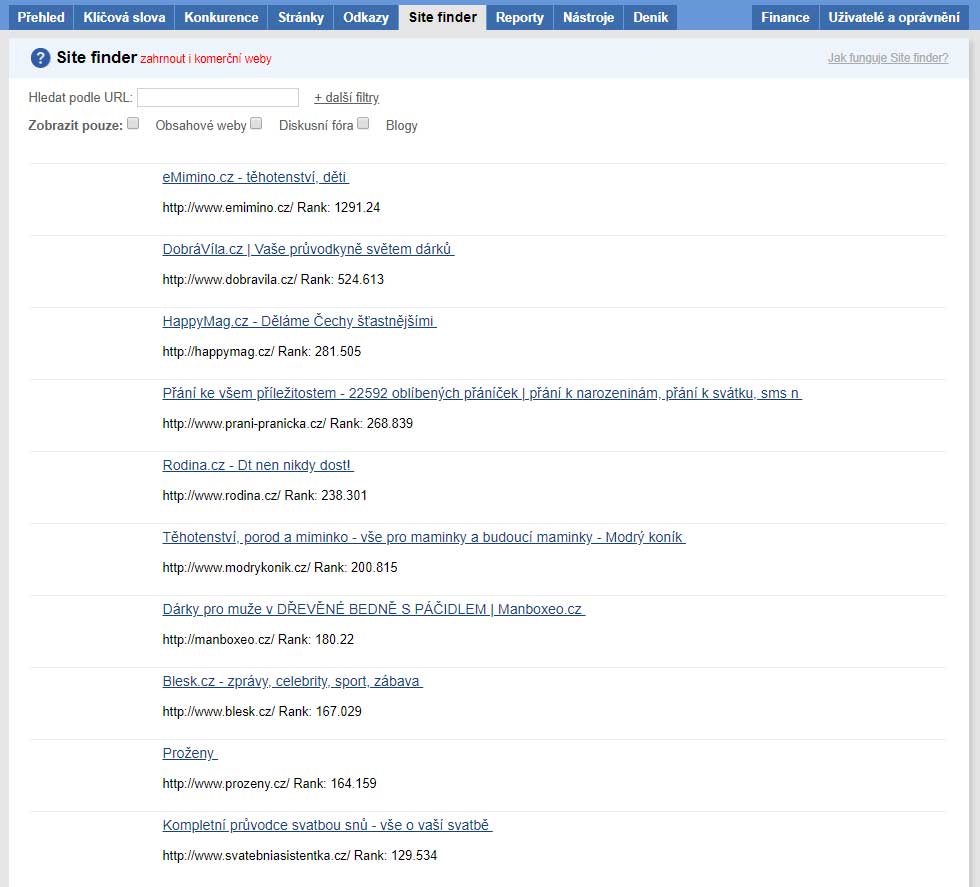This screenshot has height=887, width=980.
Task: Click the 'Site finder' page heading
Action: tap(96, 58)
